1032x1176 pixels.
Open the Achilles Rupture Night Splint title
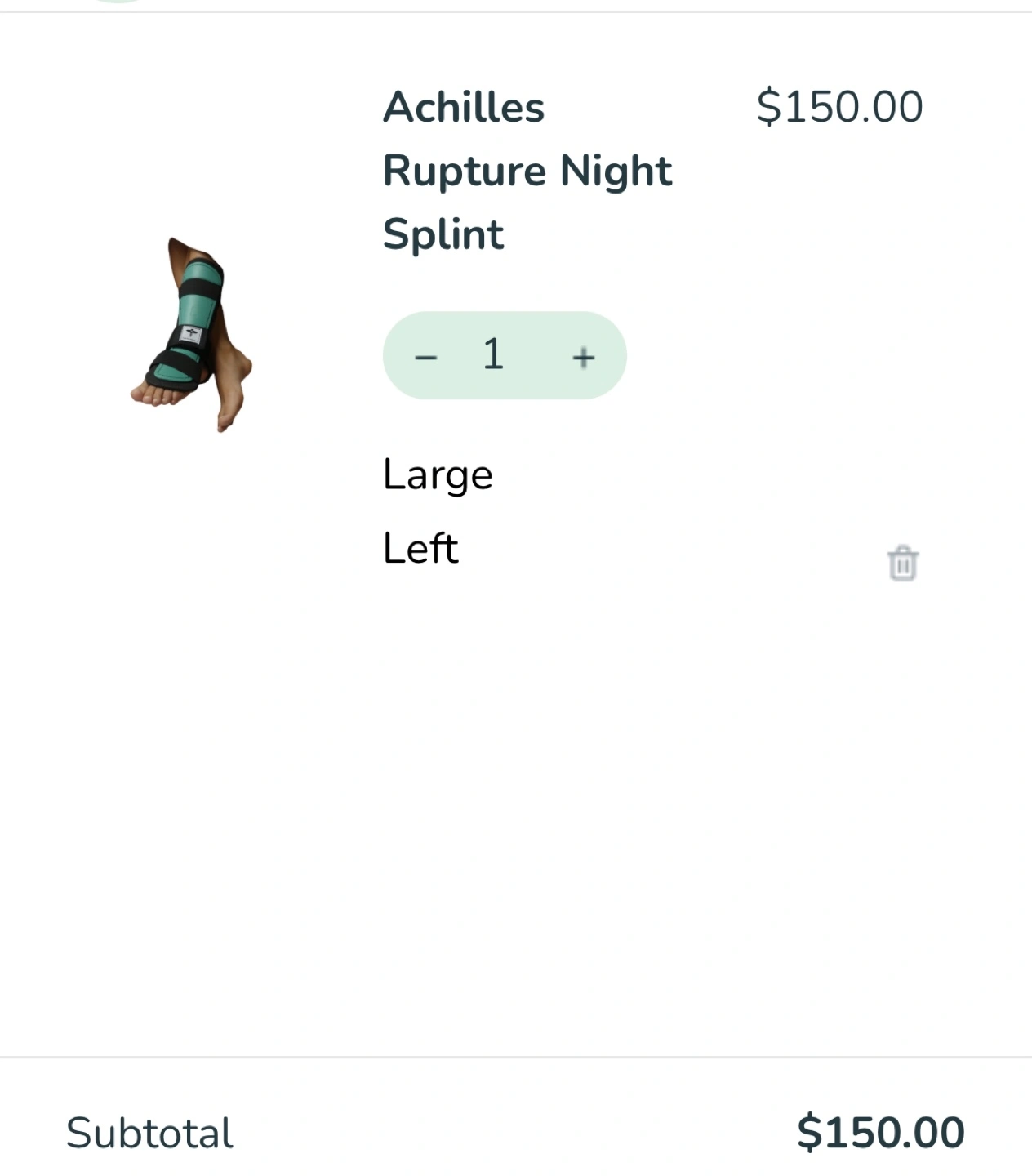tap(527, 171)
